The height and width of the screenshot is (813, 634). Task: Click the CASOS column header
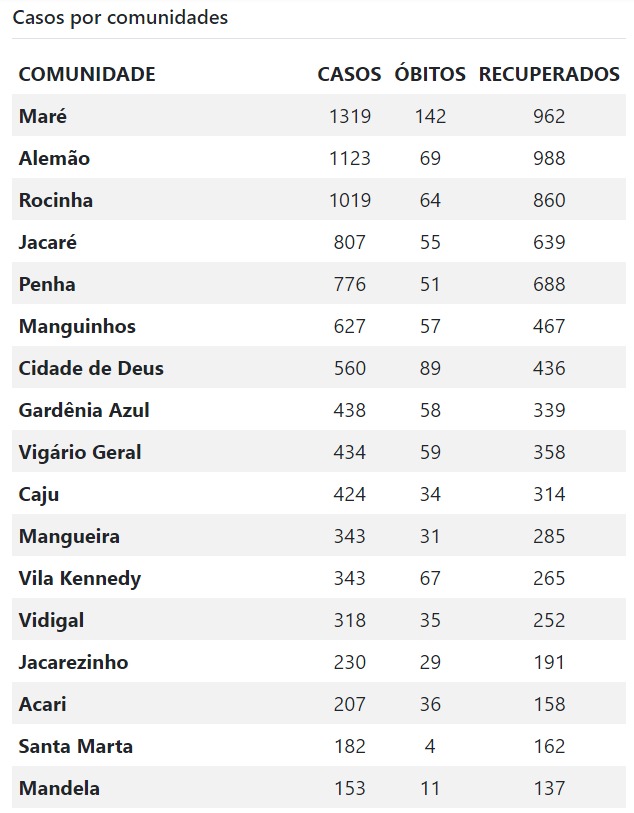tap(349, 74)
